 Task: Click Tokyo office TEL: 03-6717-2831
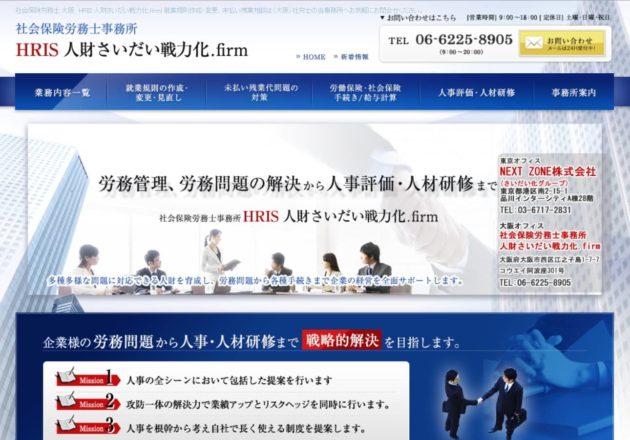[x=535, y=210]
